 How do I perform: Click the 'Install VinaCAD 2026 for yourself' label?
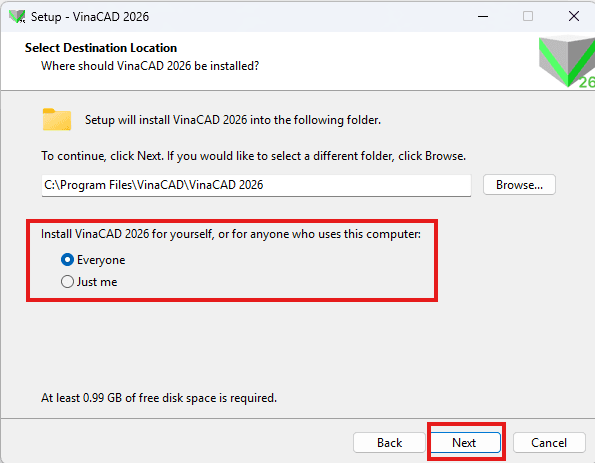(231, 234)
